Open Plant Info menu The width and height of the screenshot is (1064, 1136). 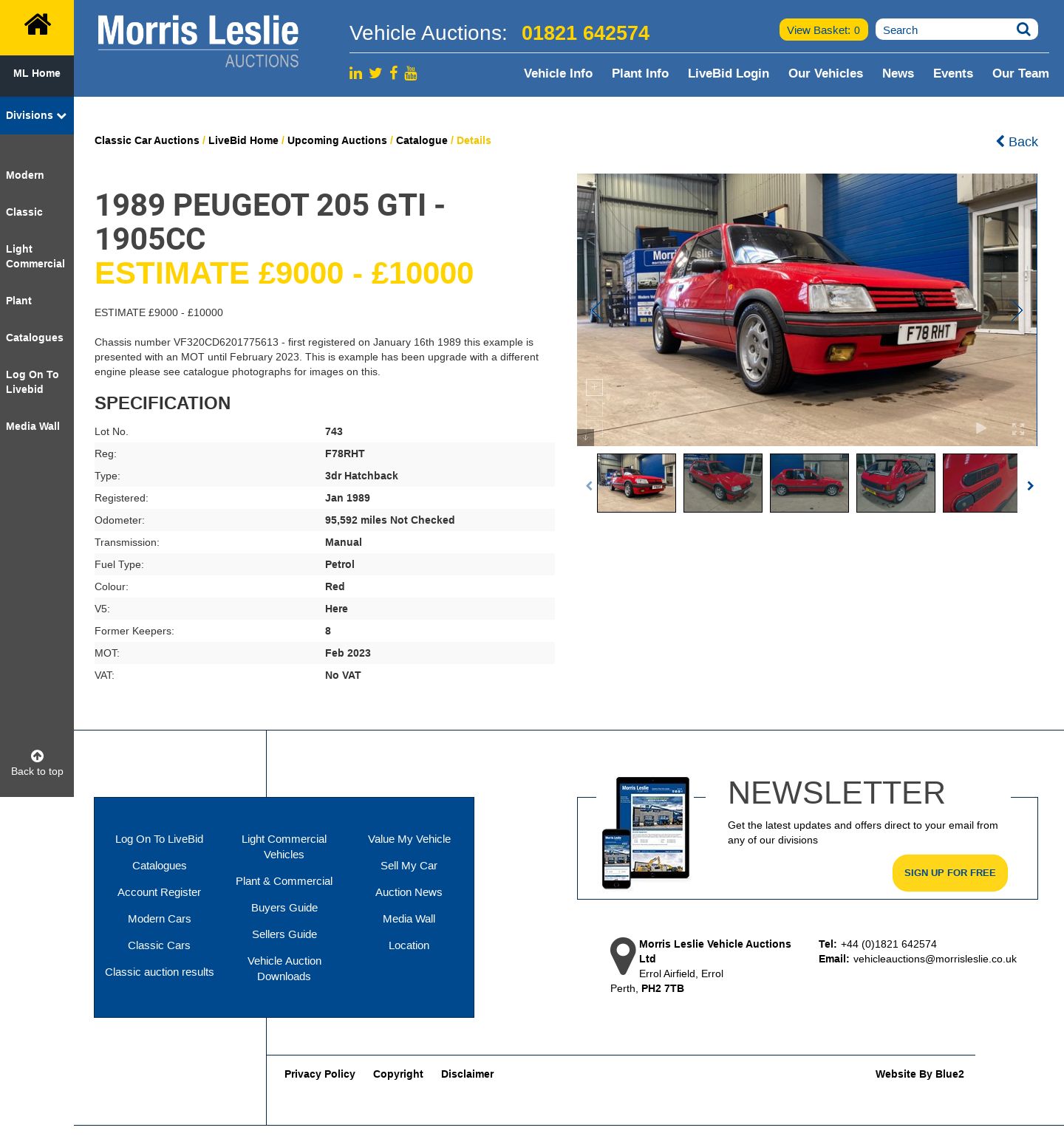coord(640,73)
